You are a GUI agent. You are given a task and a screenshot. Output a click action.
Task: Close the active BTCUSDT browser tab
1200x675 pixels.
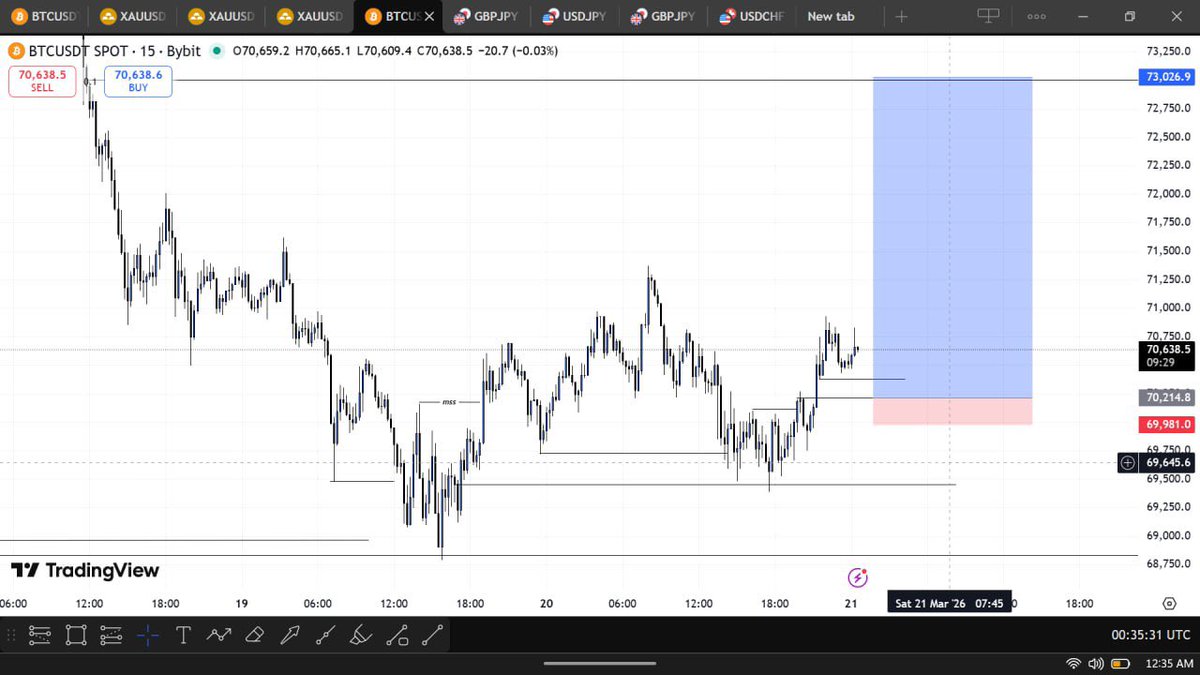pyautogui.click(x=429, y=16)
